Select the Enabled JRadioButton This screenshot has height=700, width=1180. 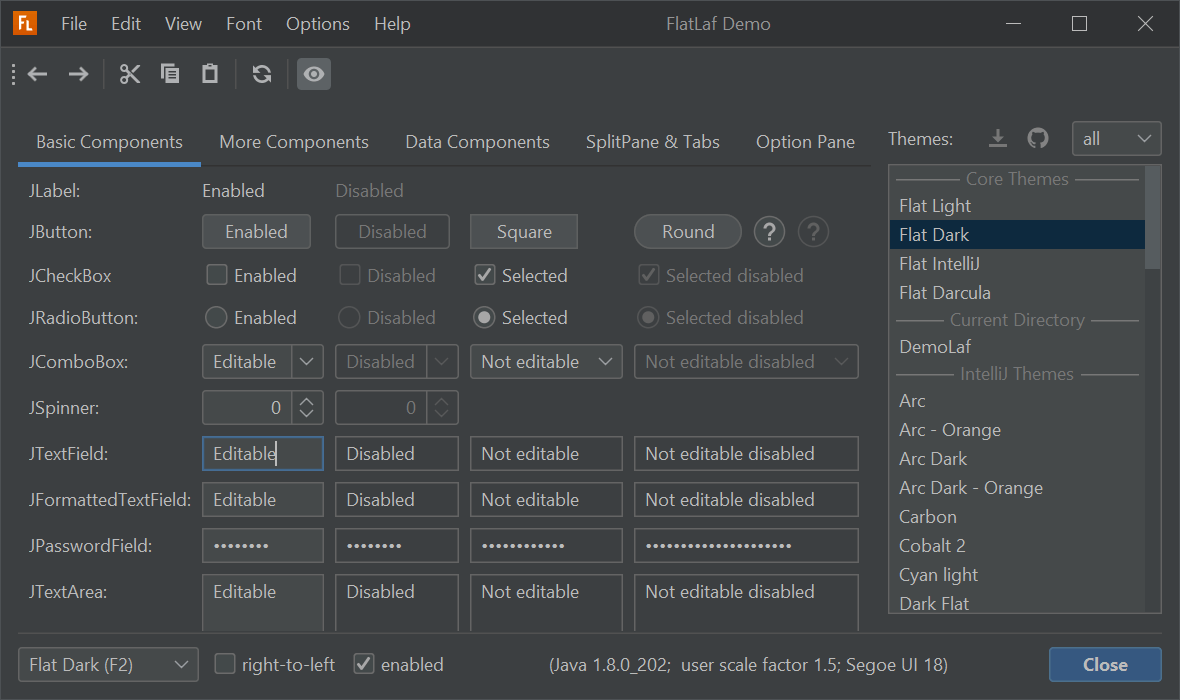coord(216,318)
